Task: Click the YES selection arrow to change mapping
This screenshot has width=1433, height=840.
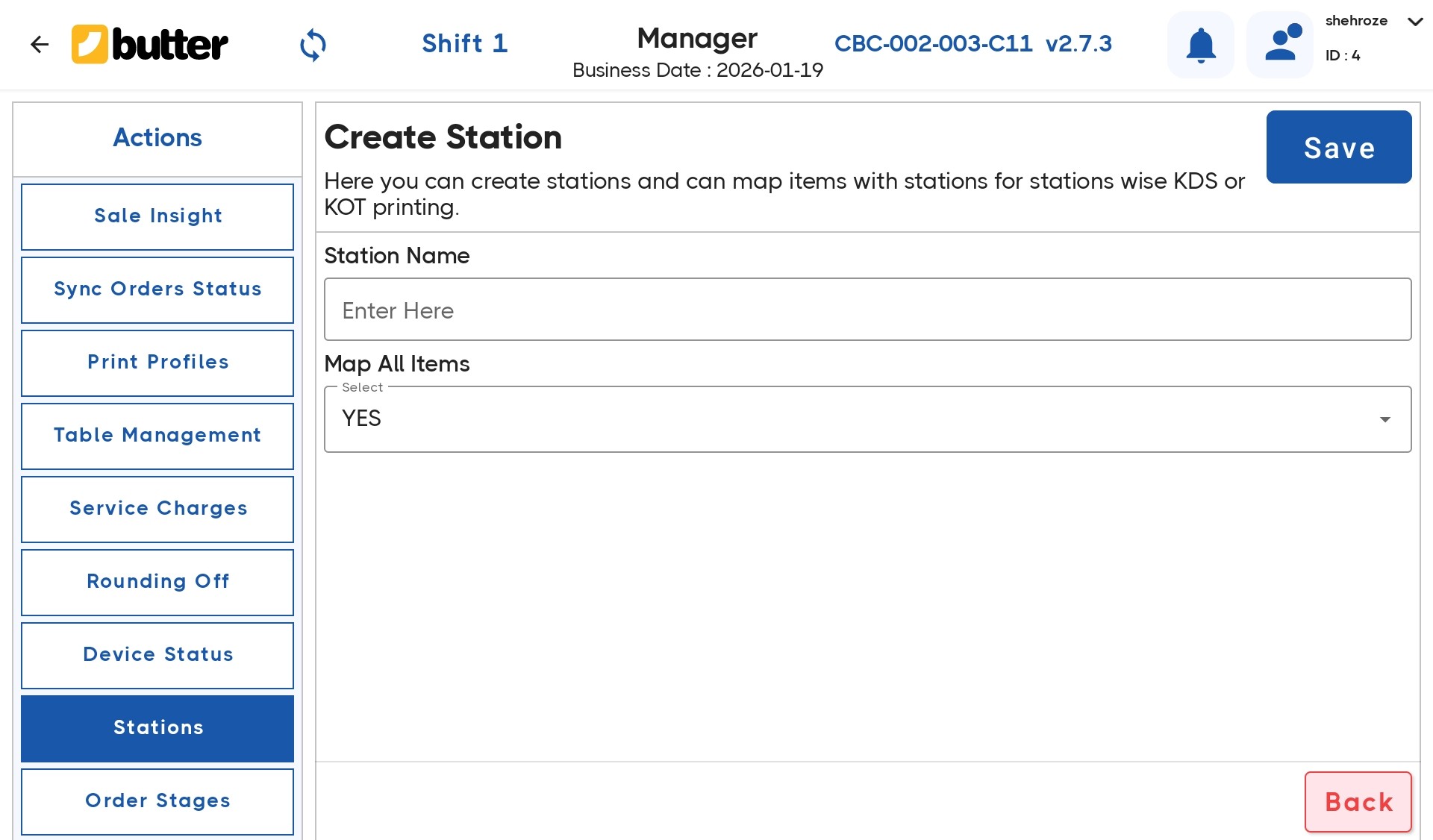Action: pyautogui.click(x=1386, y=419)
